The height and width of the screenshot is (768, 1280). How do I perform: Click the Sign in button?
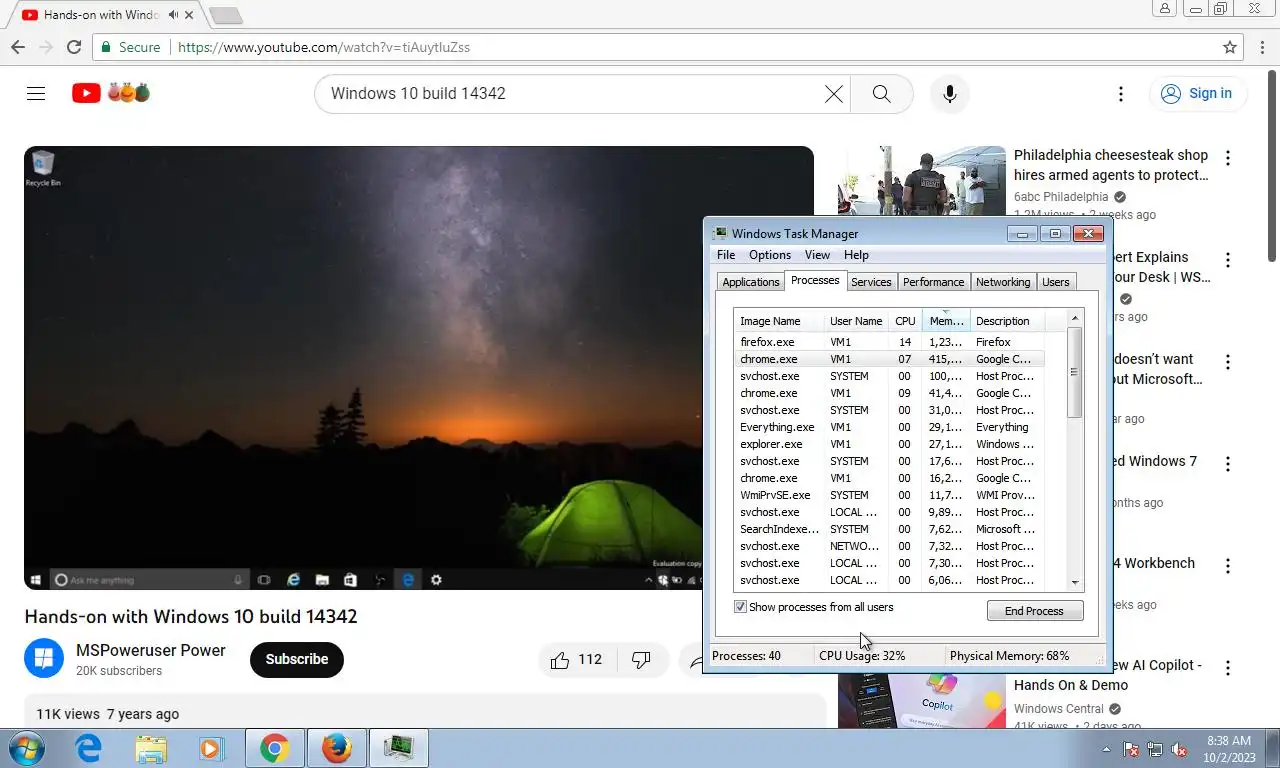pyautogui.click(x=1198, y=93)
